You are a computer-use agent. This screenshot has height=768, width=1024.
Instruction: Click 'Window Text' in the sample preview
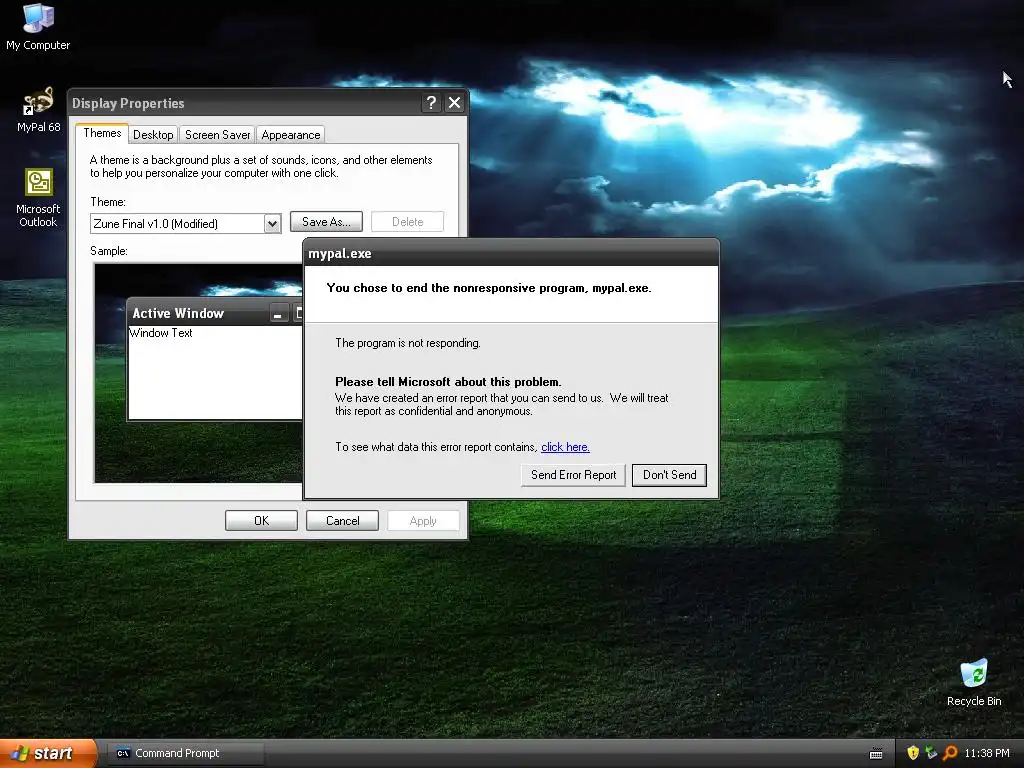pyautogui.click(x=161, y=333)
